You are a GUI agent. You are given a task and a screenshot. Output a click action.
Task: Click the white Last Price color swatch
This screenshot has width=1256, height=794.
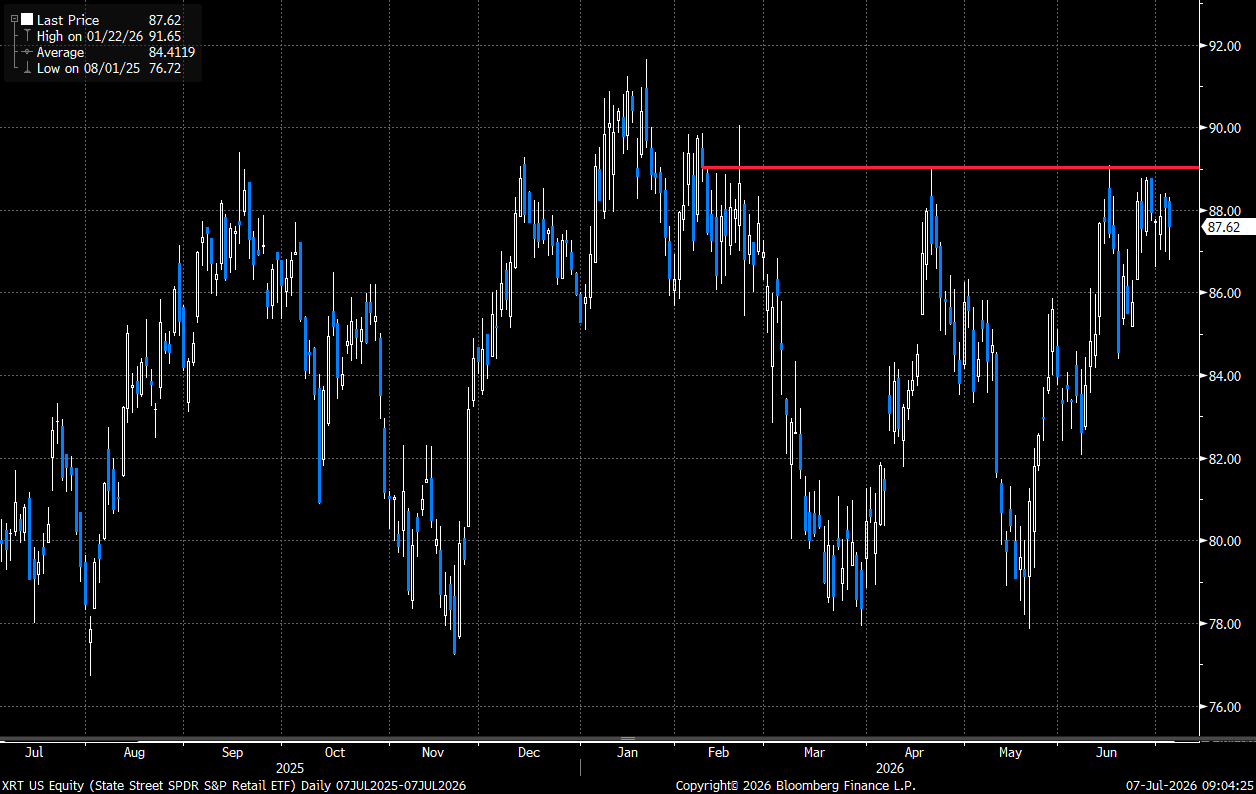point(27,20)
